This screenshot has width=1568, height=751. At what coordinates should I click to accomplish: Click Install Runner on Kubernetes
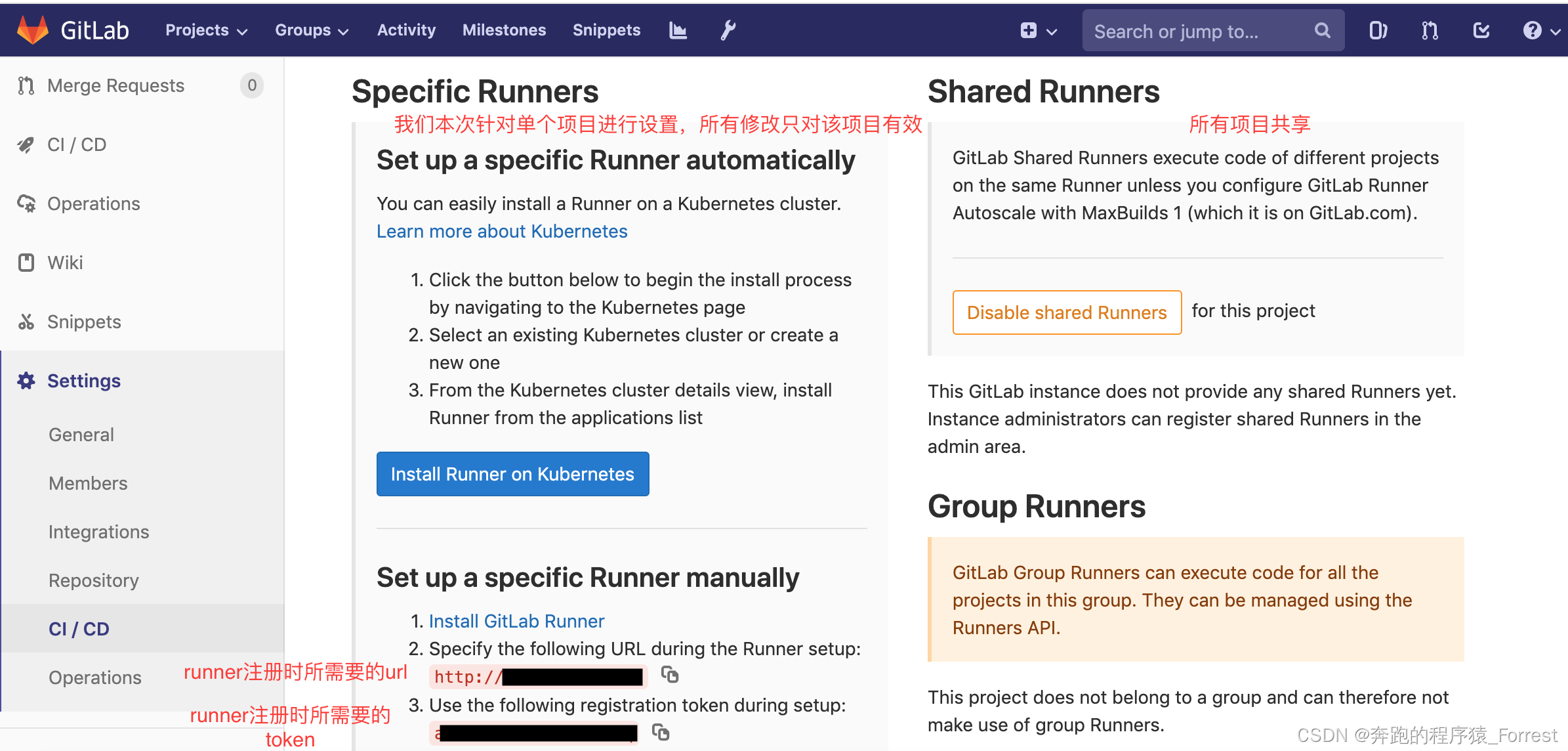point(512,473)
